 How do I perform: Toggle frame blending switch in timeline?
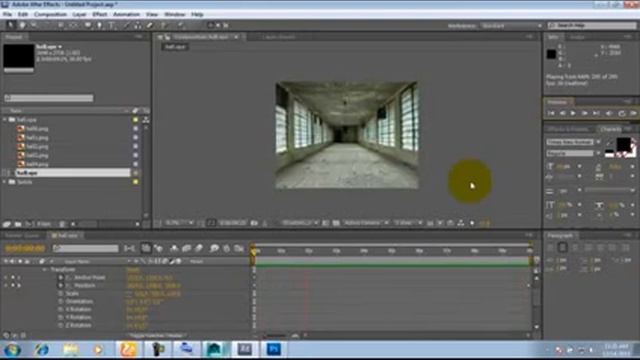tap(186, 248)
